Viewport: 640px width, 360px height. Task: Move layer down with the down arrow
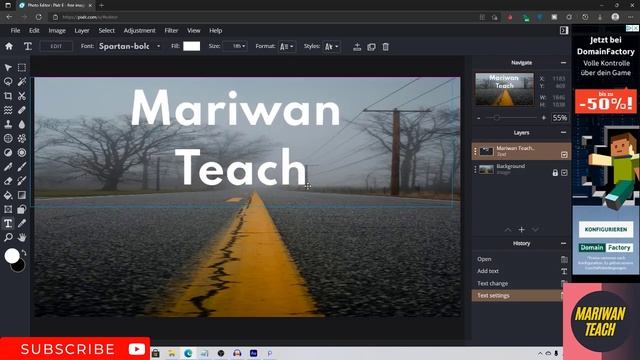pos(535,230)
